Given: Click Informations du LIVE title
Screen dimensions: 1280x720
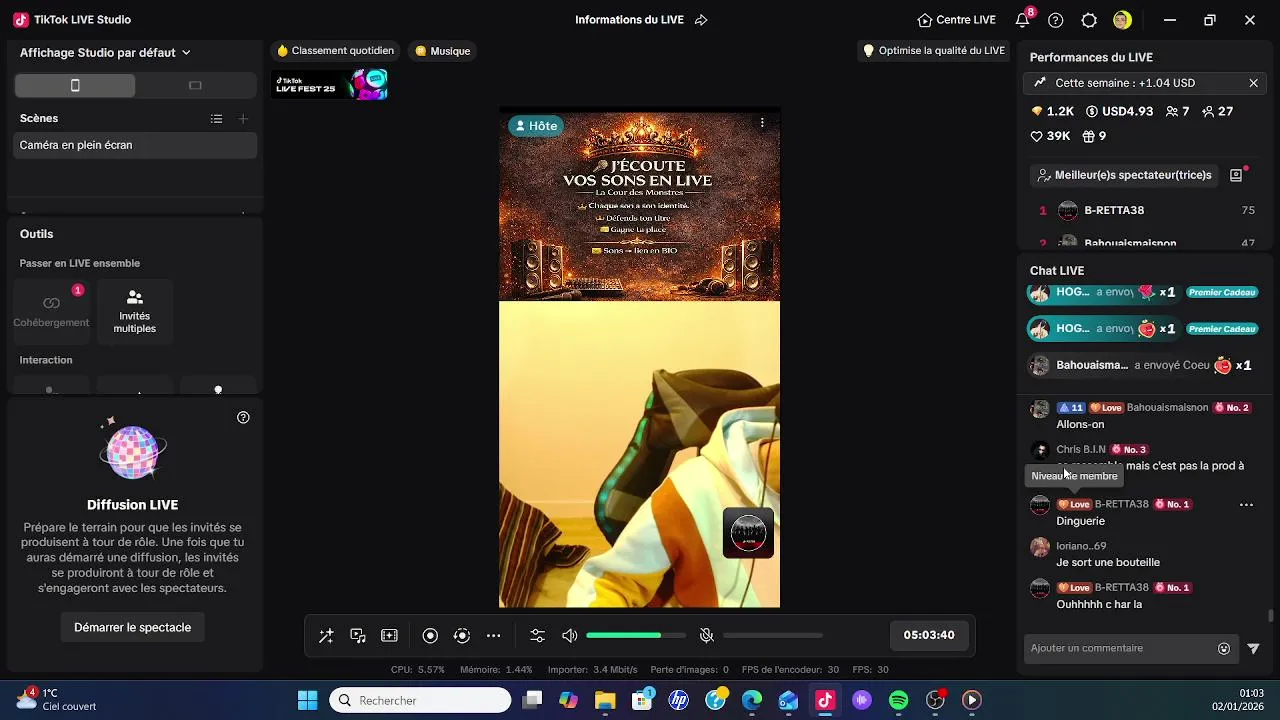Looking at the screenshot, I should click(x=629, y=20).
